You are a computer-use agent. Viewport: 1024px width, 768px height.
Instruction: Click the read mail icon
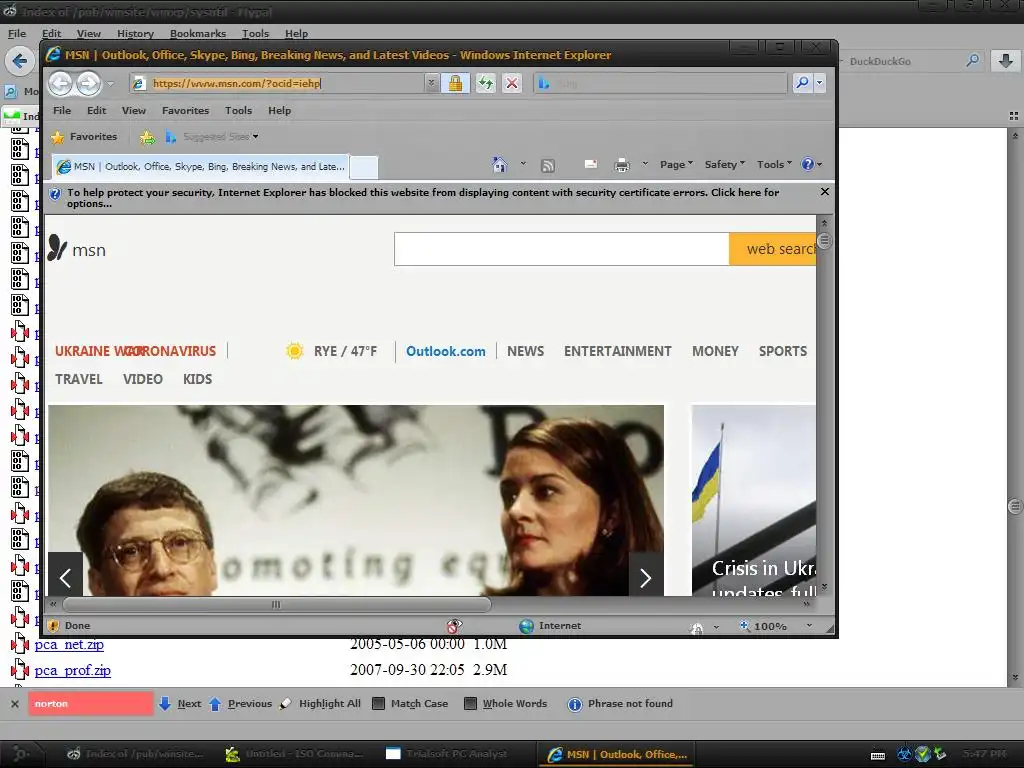pyautogui.click(x=590, y=165)
